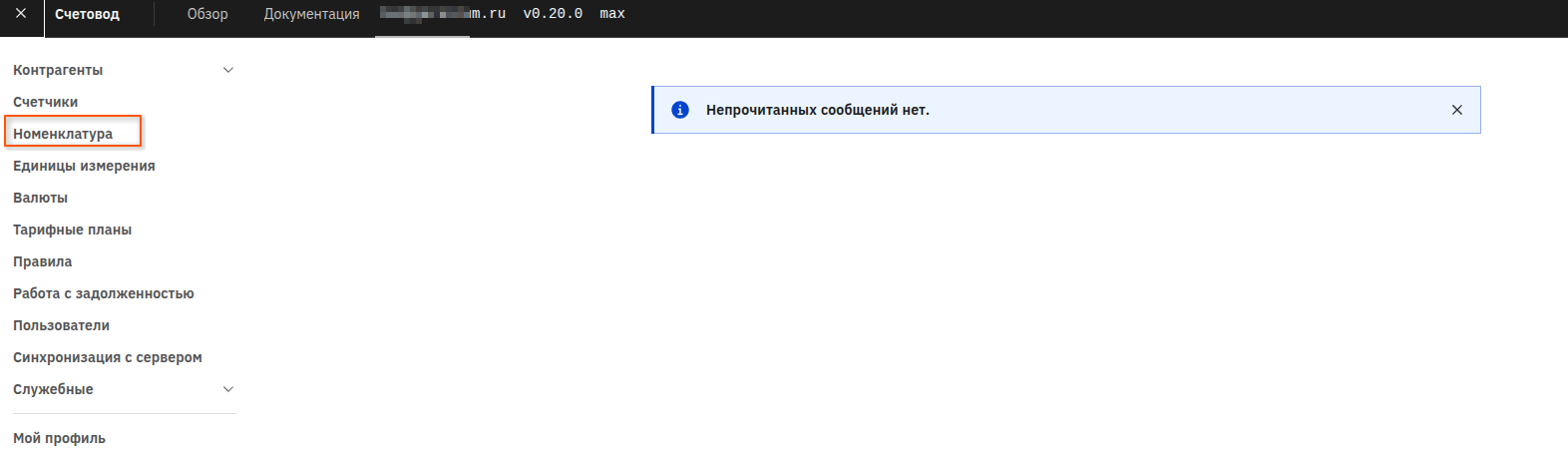Image resolution: width=1568 pixels, height=470 pixels.
Task: Click the server domain tab in header
Action: coord(443,14)
